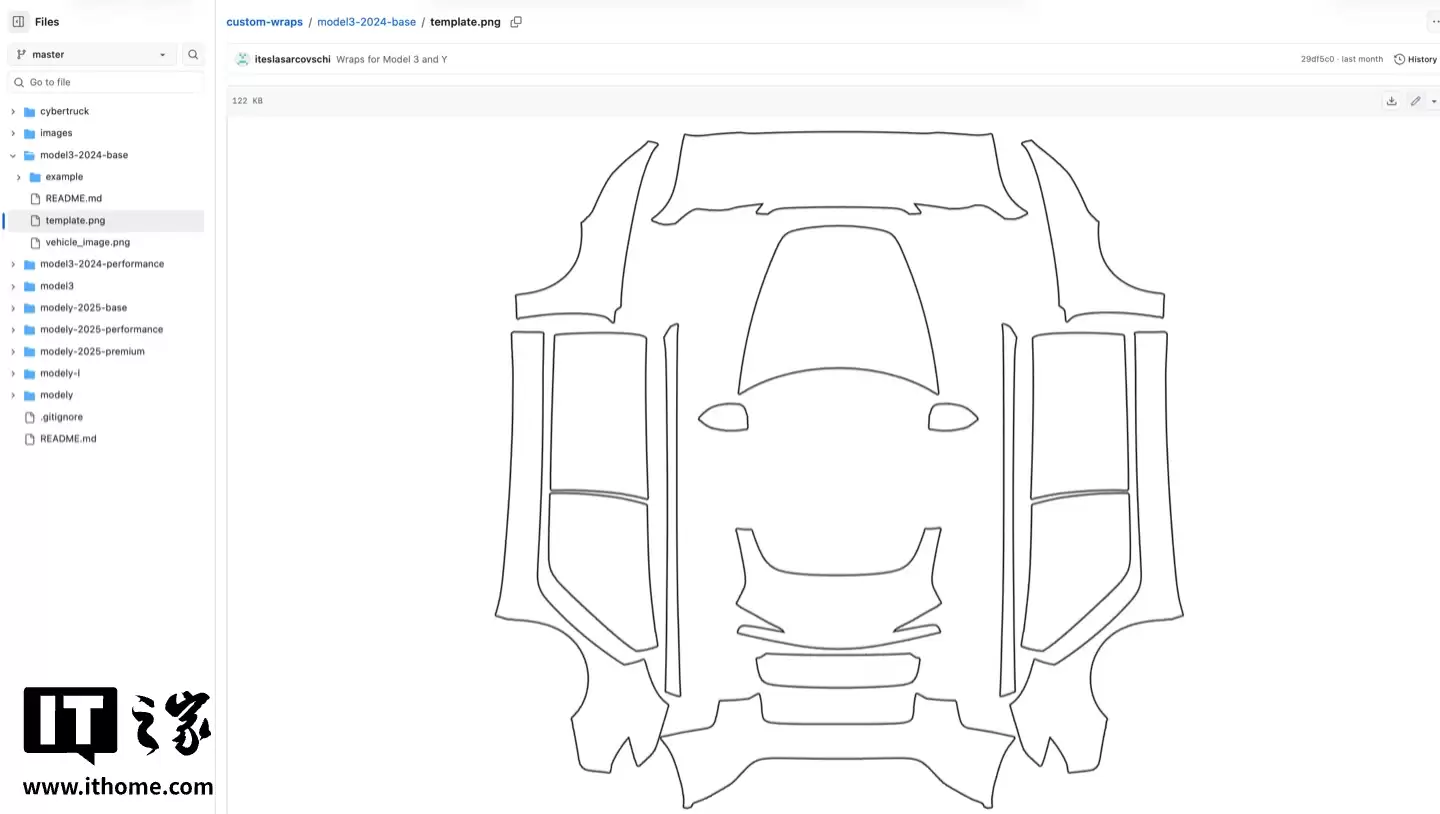
Task: Open the master branch selector
Action: tap(90, 54)
